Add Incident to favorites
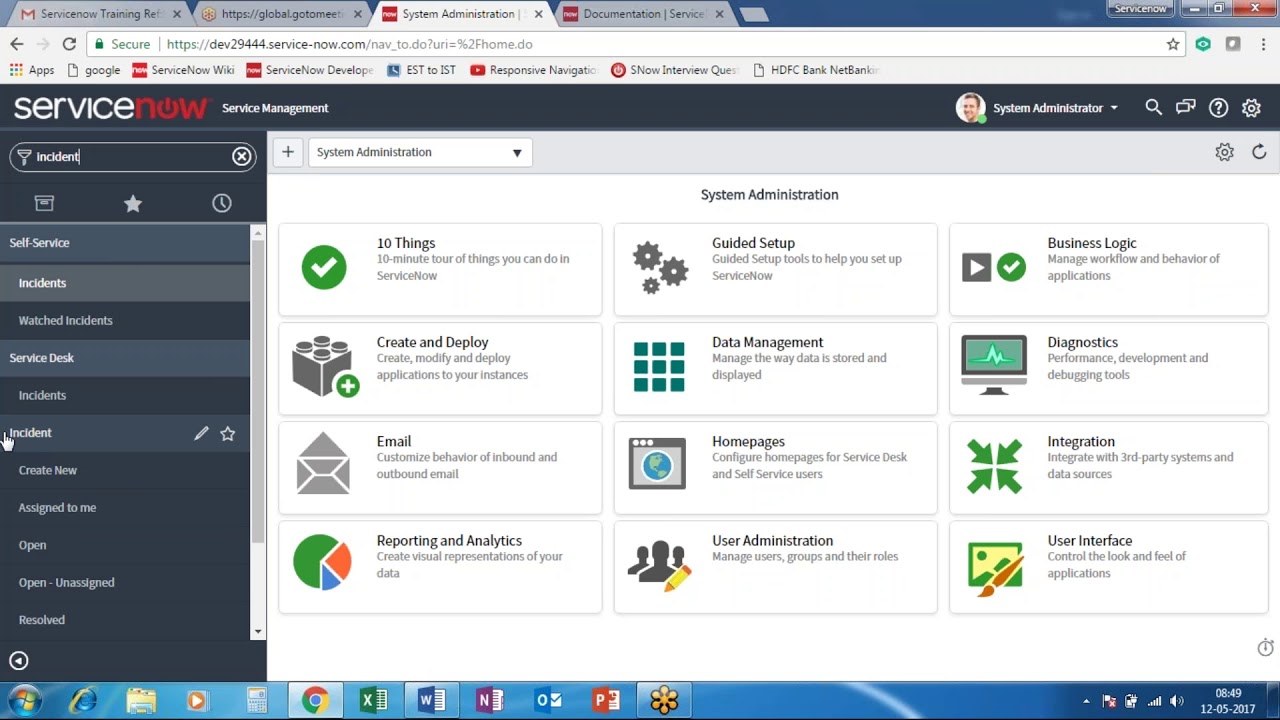This screenshot has width=1280, height=720. (x=228, y=433)
